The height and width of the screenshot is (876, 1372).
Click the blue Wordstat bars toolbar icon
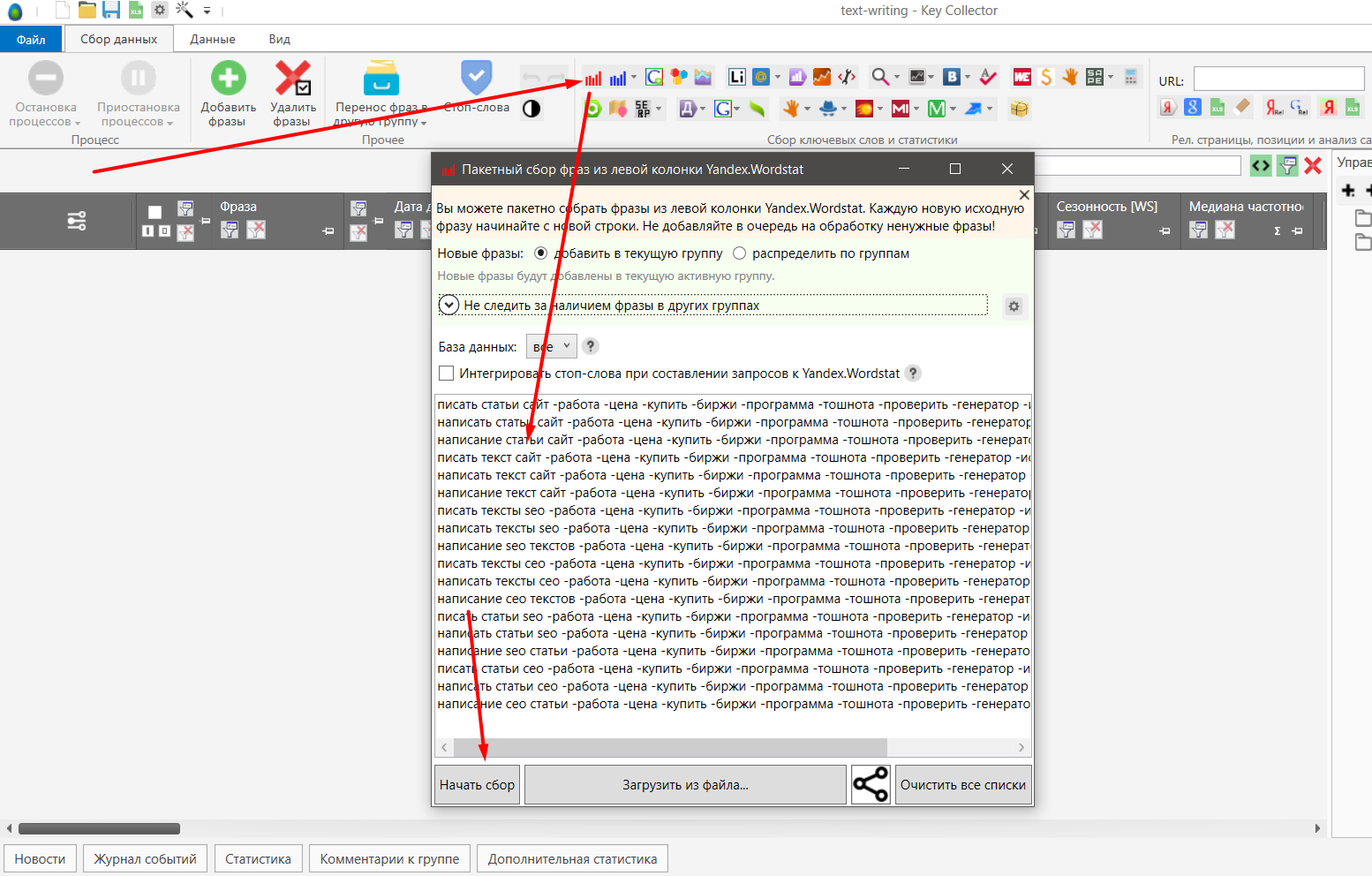[x=618, y=78]
